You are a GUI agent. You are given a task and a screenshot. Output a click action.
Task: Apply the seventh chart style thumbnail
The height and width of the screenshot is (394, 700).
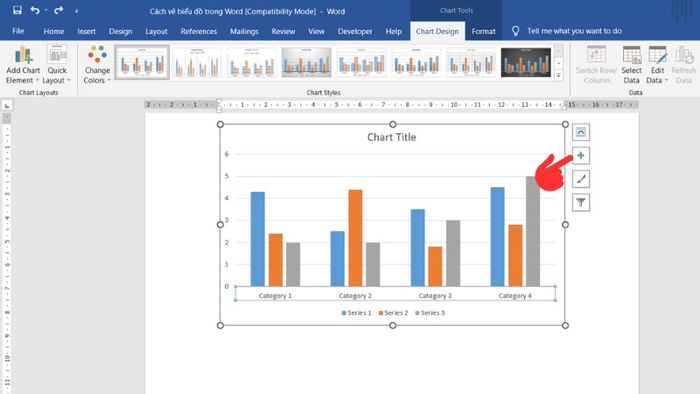click(471, 62)
